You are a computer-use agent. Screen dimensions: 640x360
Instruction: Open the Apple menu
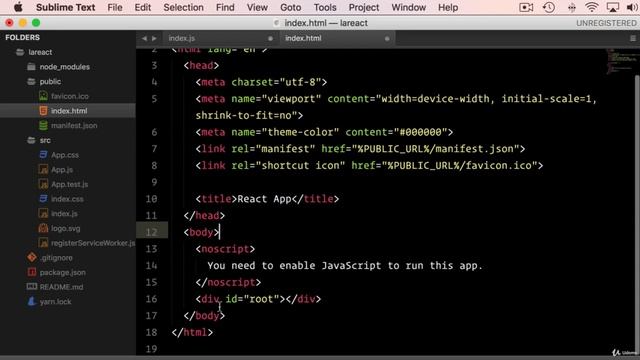click(x=18, y=7)
